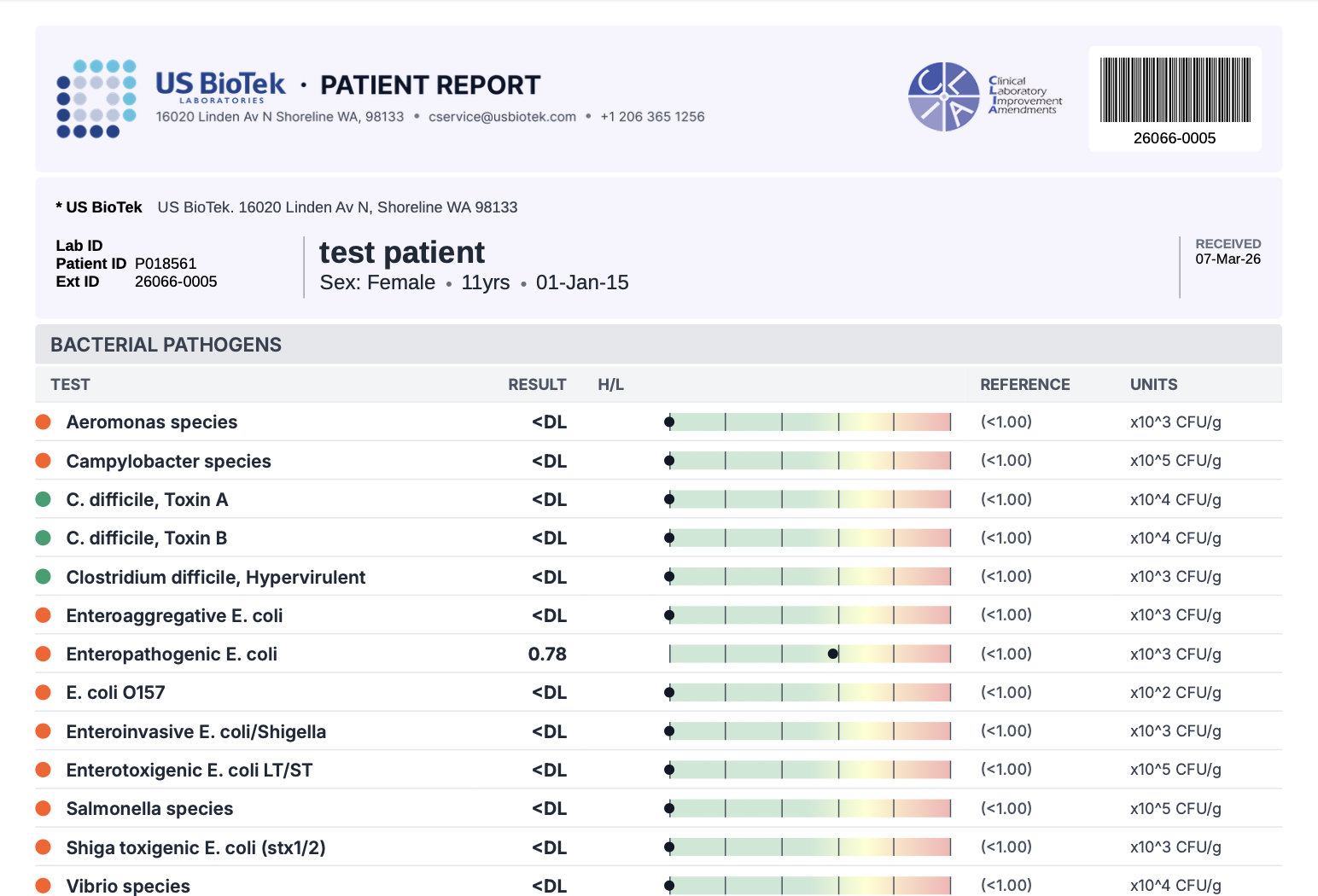Screen dimensions: 1318x896
Task: Click the orange dot beside Aeromonas species
Action: [x=44, y=422]
